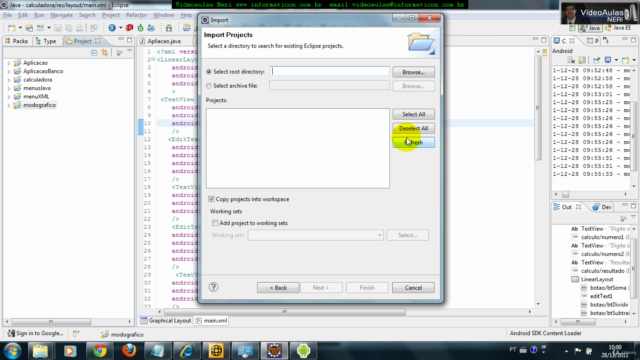
Task: Select calculadora project in explorer
Action: tap(37, 80)
